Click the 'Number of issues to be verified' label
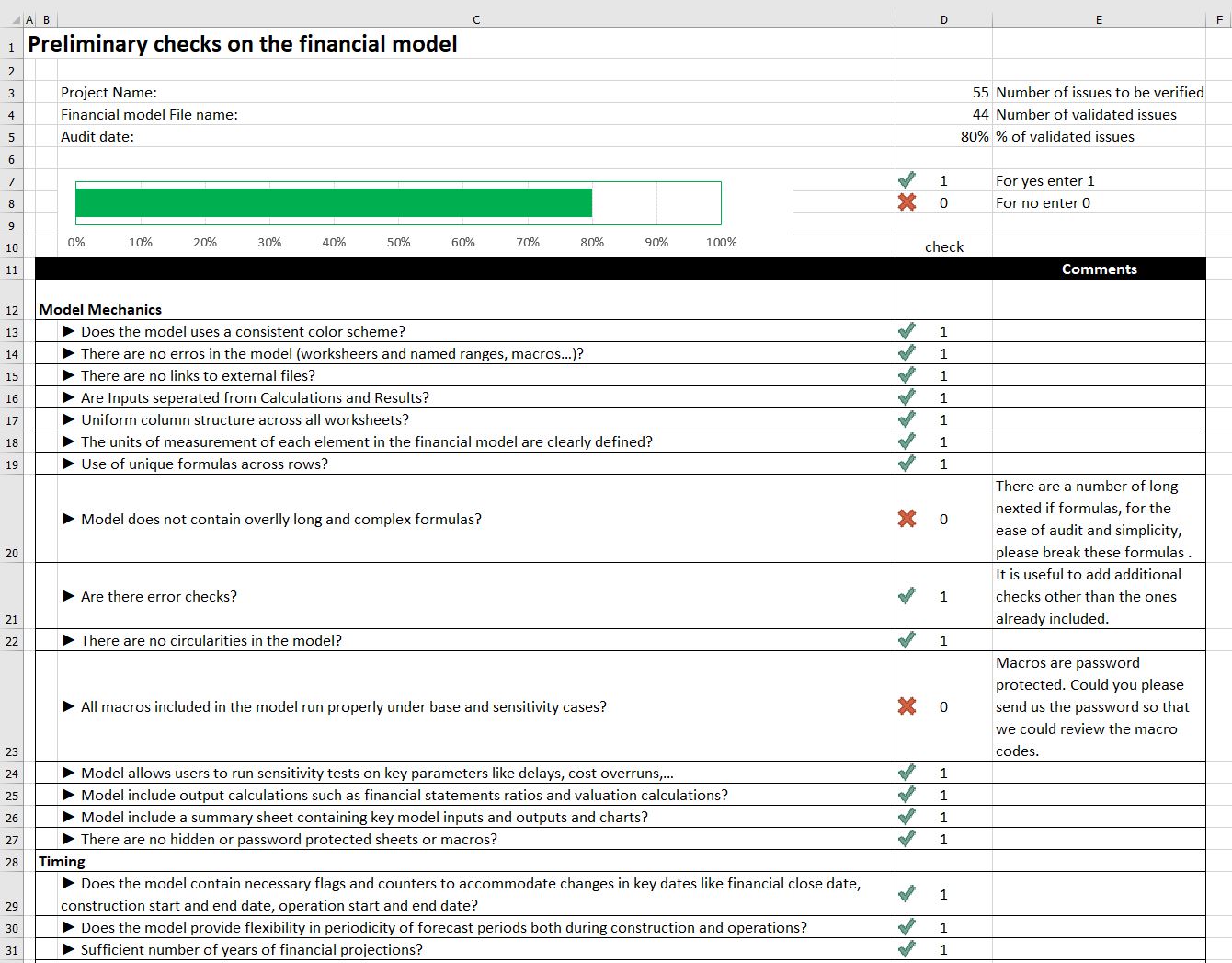Viewport: 1232px width, 963px height. click(1100, 92)
